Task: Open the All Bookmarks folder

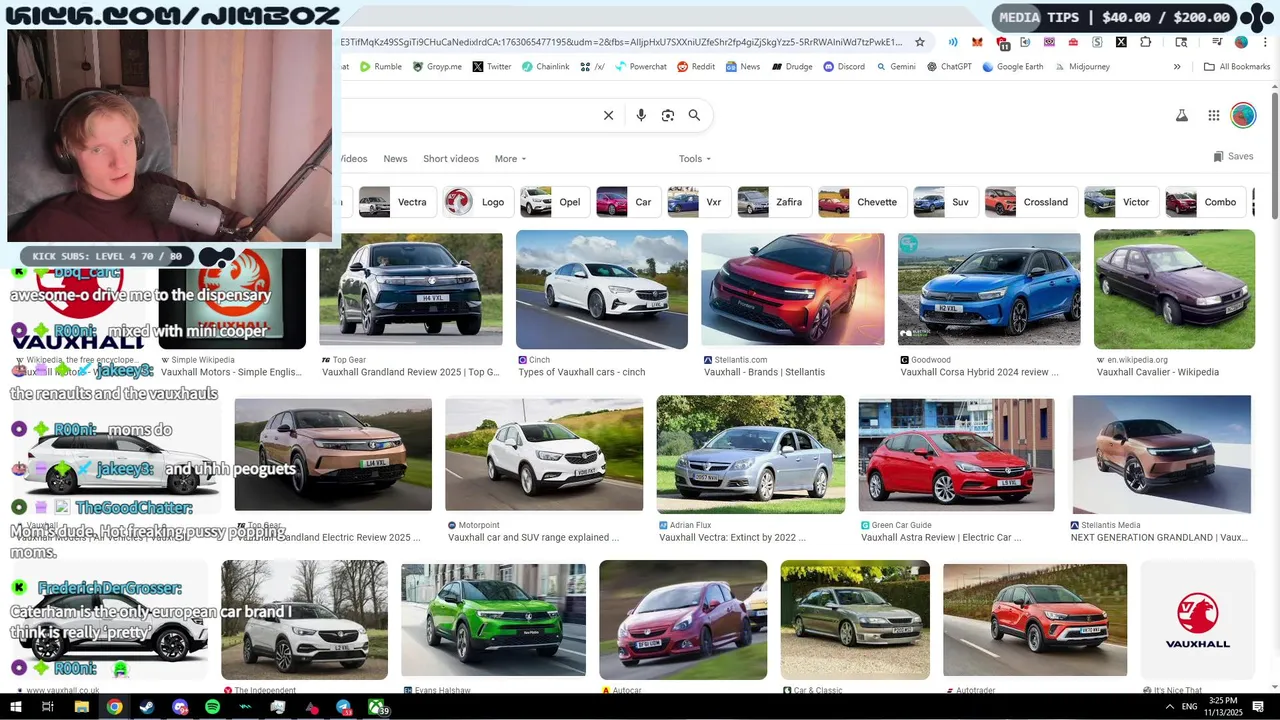Action: click(x=1237, y=67)
